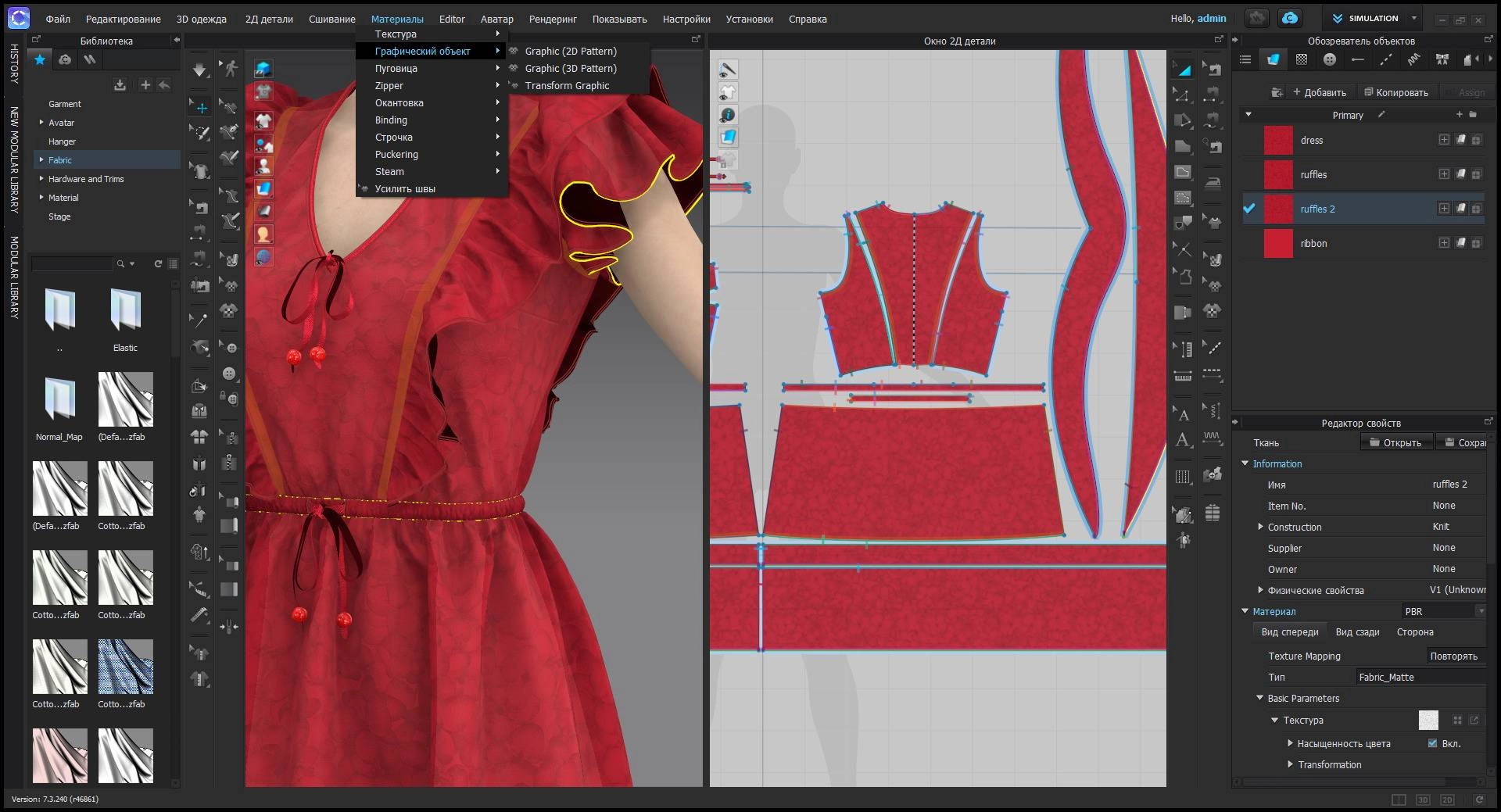Click the text A tool in 2D toolbar

(1183, 440)
